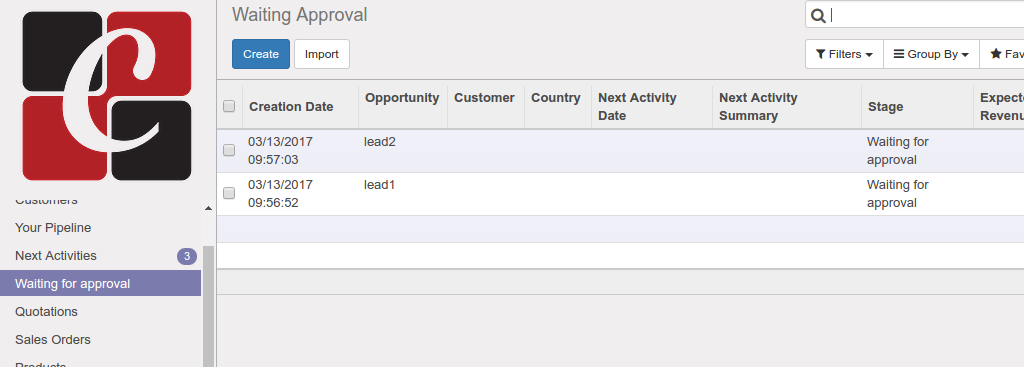Open the Group By dropdown

click(x=931, y=54)
